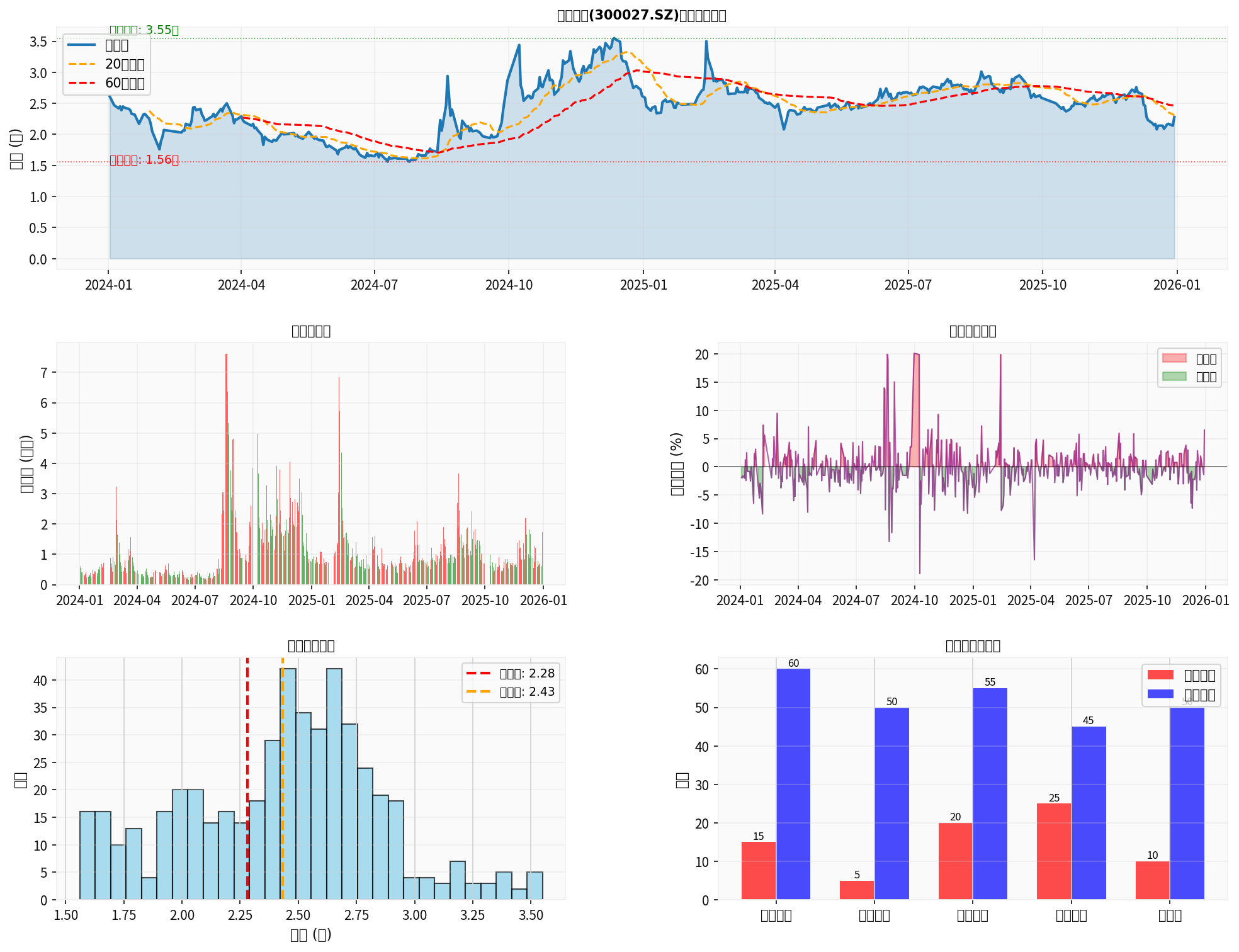This screenshot has width=1239, height=952.
Task: Click the orange mean line at 2.43 in the histogram
Action: click(x=283, y=787)
